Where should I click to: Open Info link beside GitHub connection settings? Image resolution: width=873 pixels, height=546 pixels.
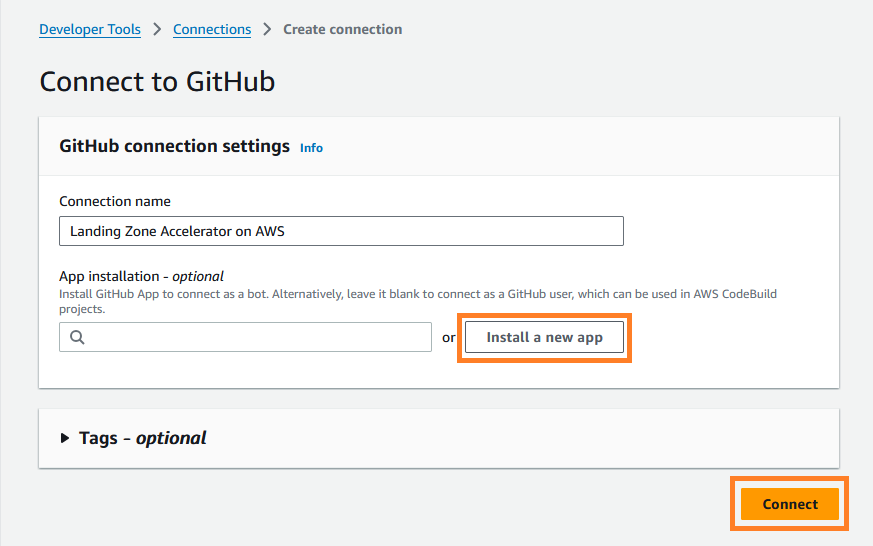[x=311, y=148]
